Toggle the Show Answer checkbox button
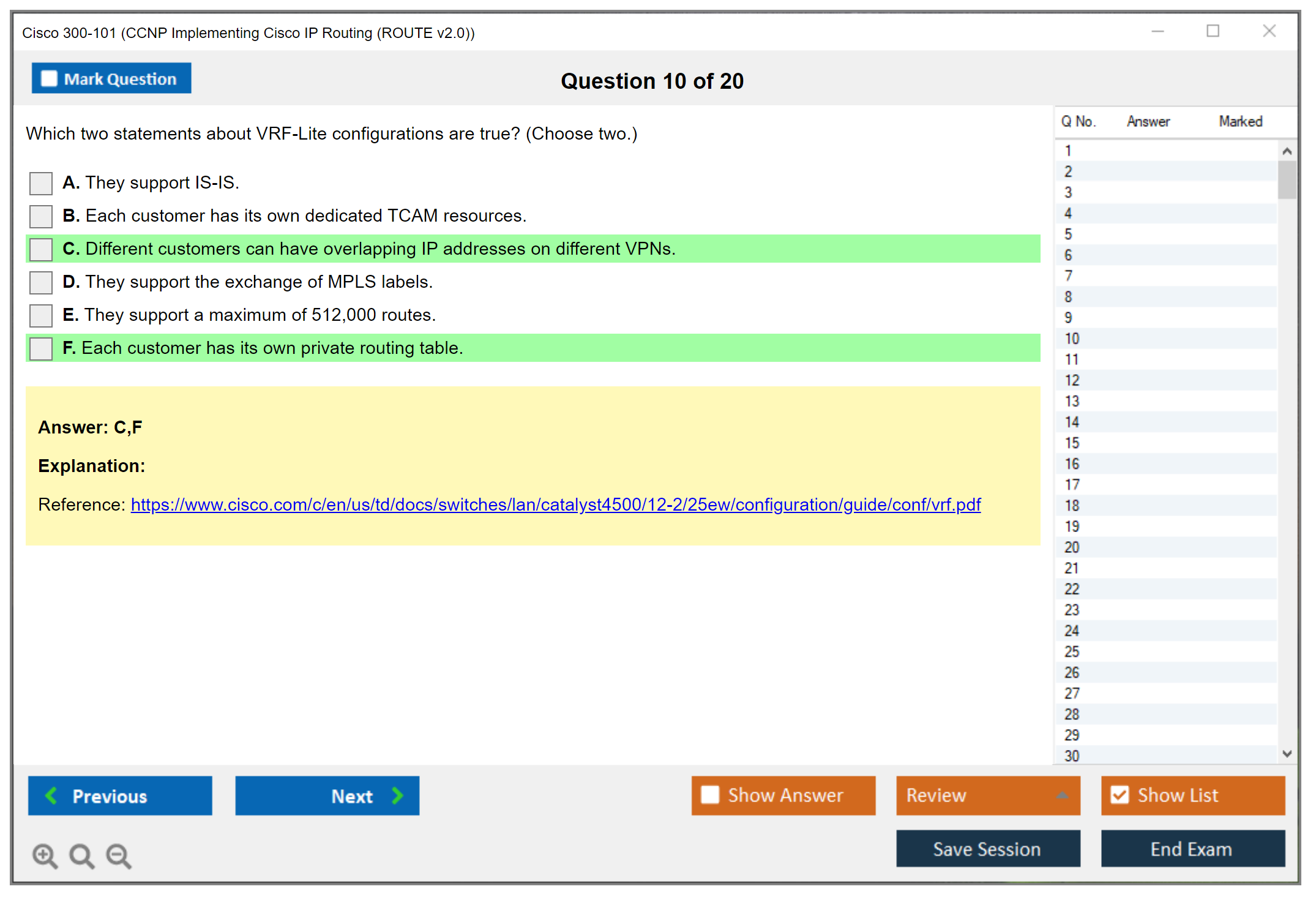1316x900 pixels. pyautogui.click(x=710, y=795)
